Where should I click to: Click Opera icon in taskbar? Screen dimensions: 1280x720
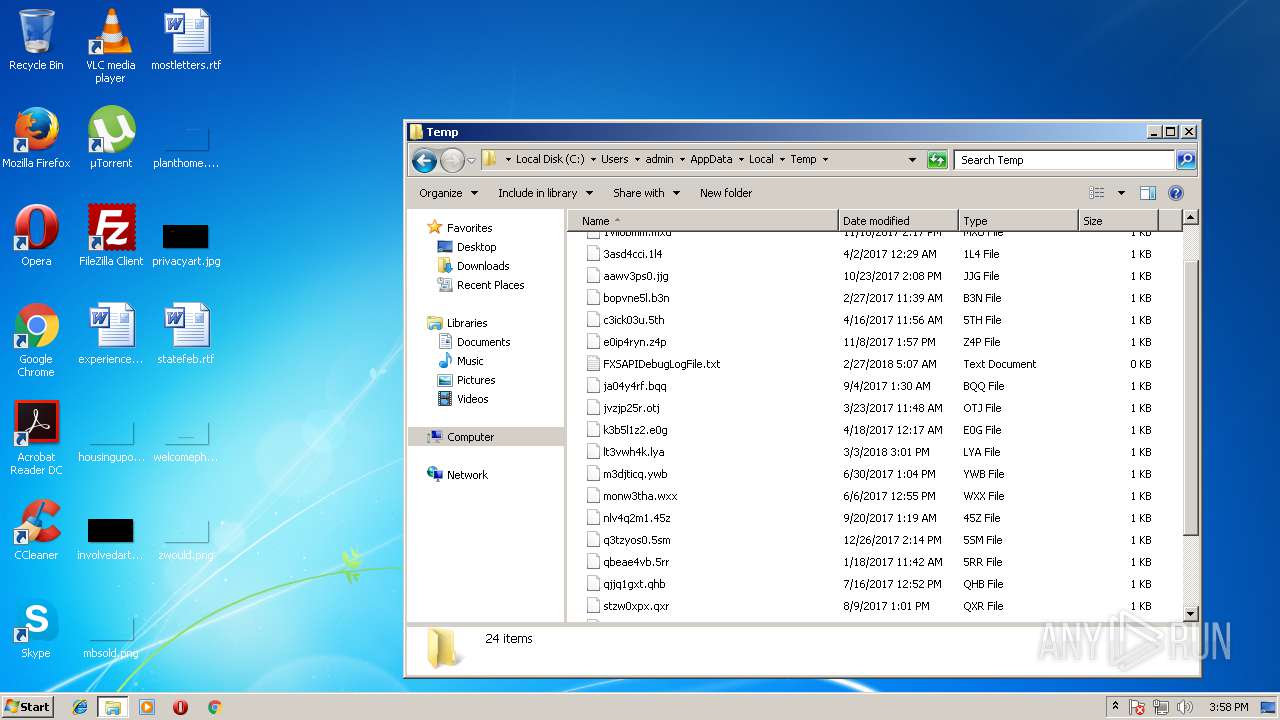tap(180, 707)
